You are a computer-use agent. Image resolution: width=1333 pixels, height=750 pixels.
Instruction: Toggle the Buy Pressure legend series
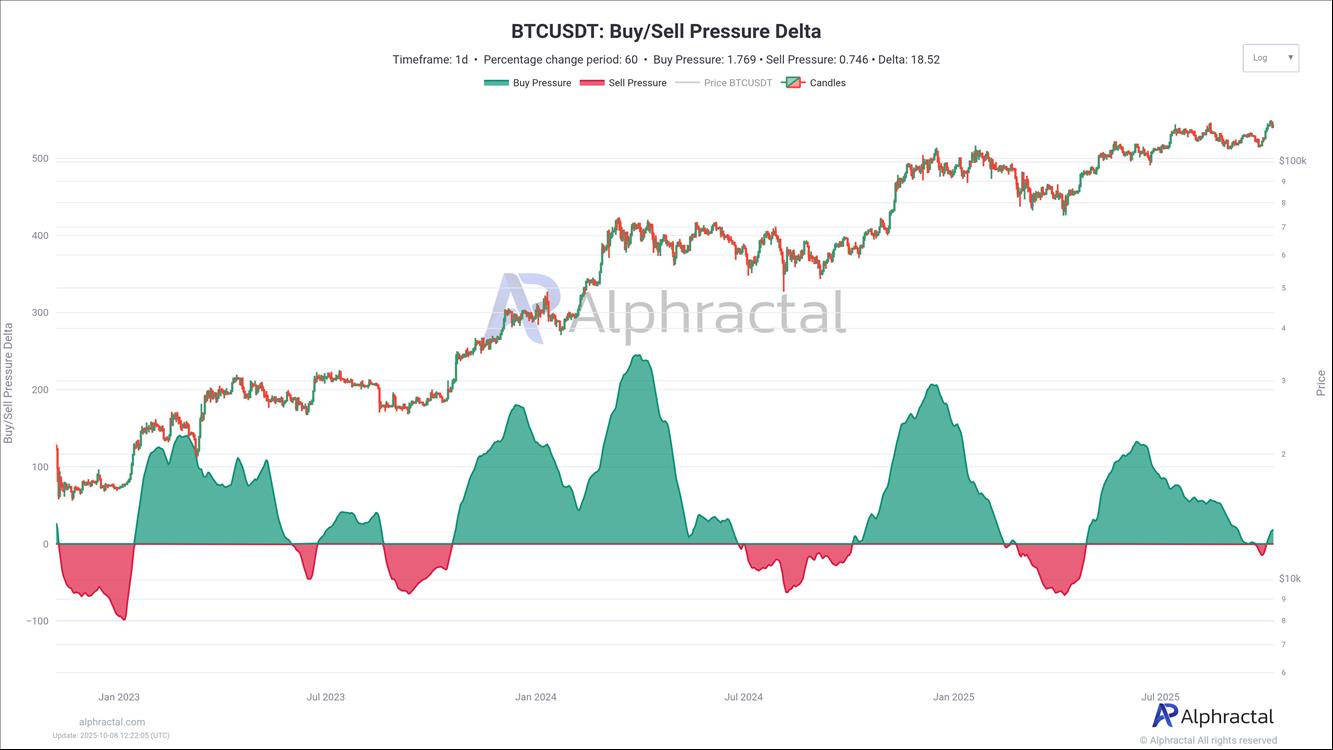541,83
